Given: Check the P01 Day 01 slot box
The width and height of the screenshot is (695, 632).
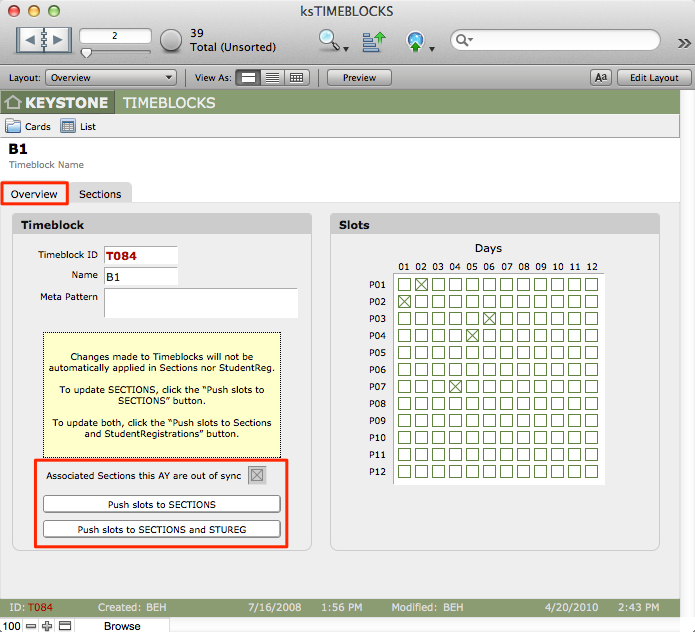Looking at the screenshot, I should click(x=405, y=285).
